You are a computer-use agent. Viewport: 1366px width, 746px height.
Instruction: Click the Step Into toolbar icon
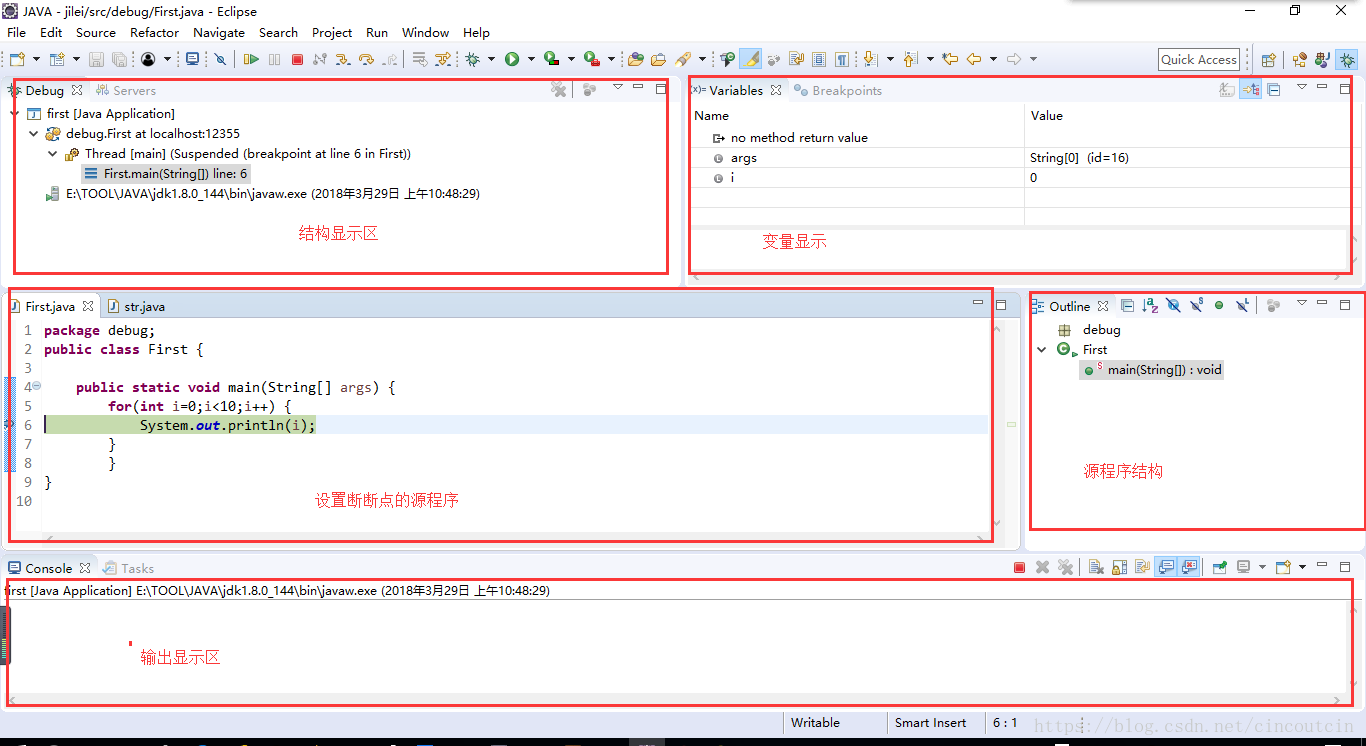(343, 60)
